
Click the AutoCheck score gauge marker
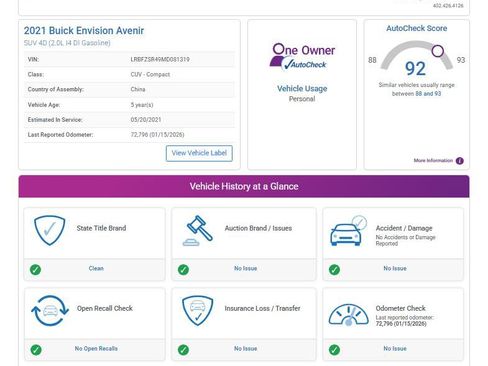point(438,51)
